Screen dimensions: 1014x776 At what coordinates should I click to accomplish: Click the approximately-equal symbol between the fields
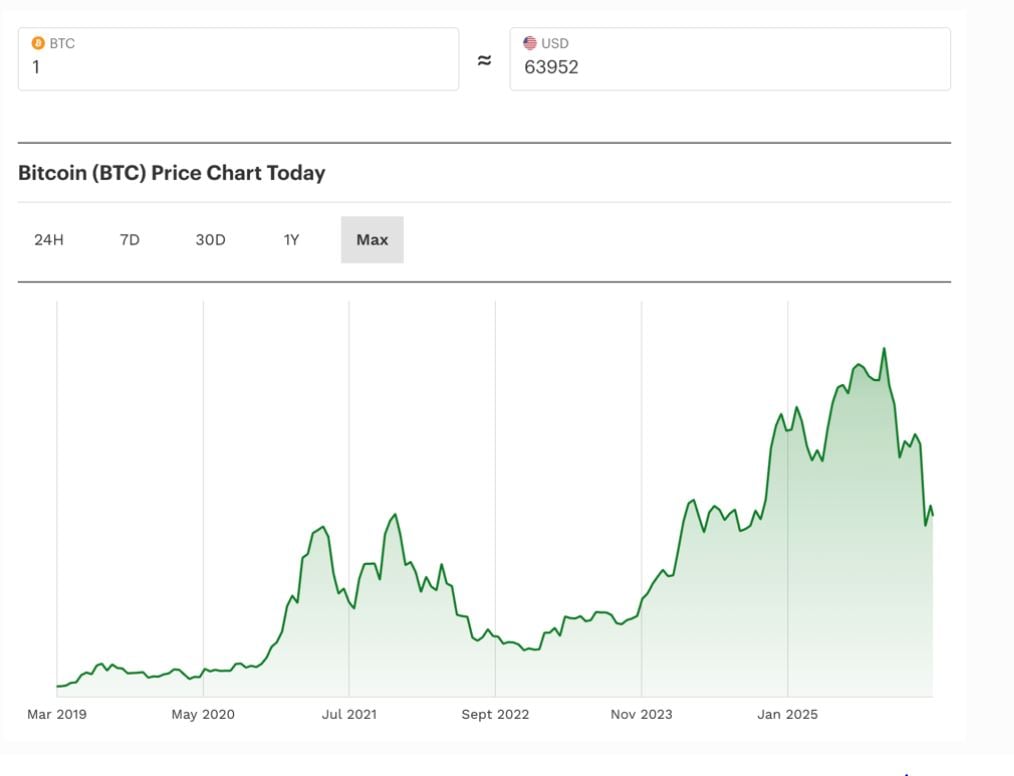(x=483, y=59)
